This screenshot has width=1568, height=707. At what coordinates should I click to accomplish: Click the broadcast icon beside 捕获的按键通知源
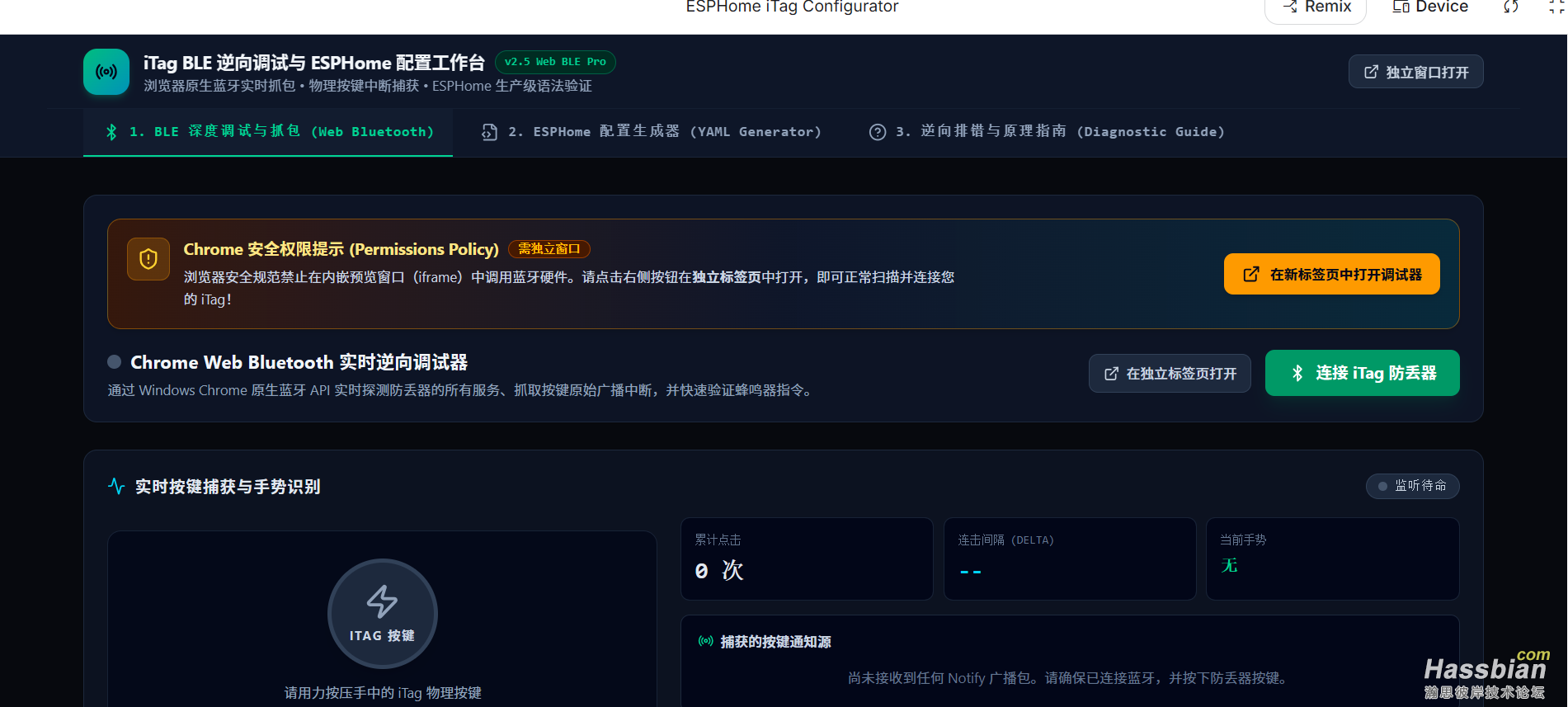pos(706,641)
